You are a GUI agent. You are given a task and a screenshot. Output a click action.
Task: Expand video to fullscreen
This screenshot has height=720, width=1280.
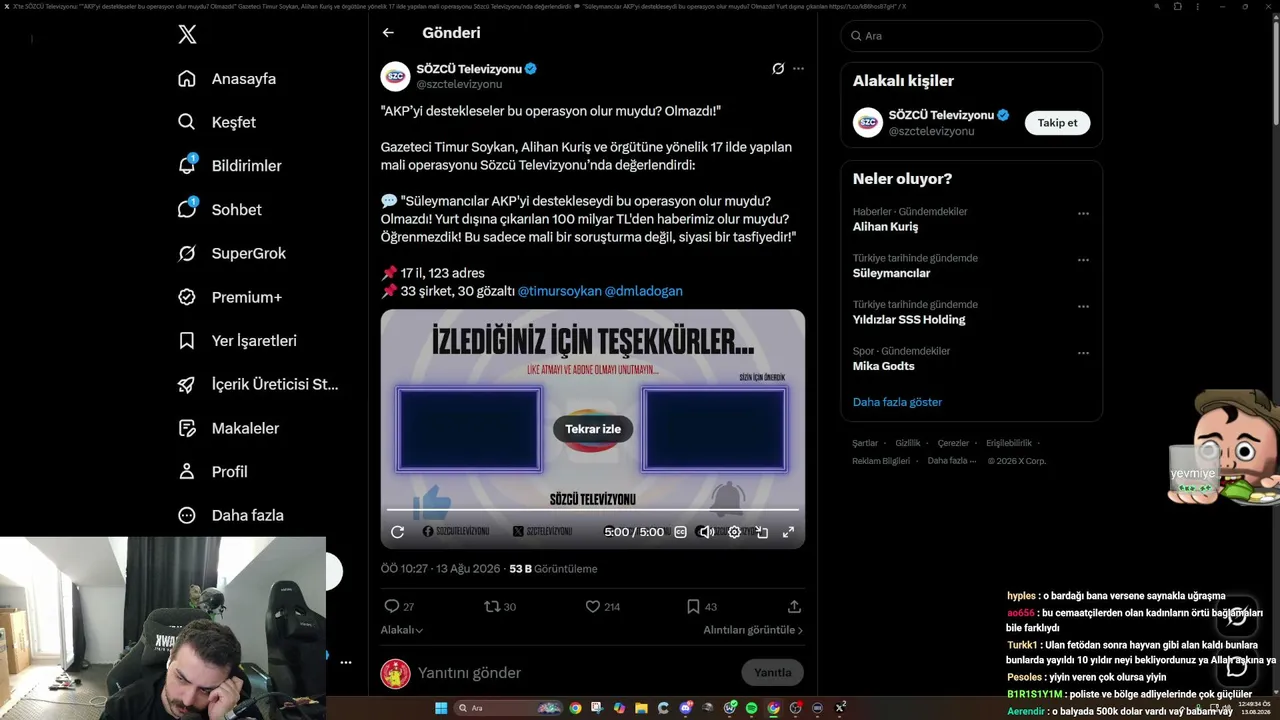(788, 532)
